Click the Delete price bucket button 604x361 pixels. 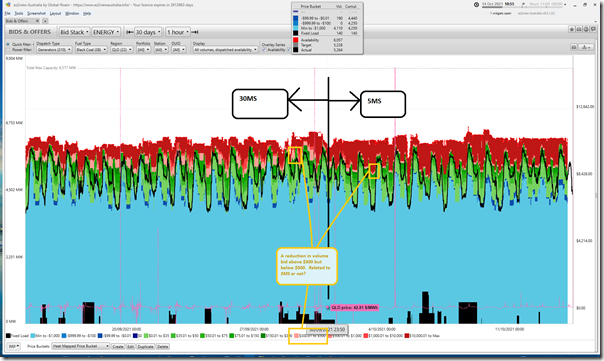click(x=163, y=346)
